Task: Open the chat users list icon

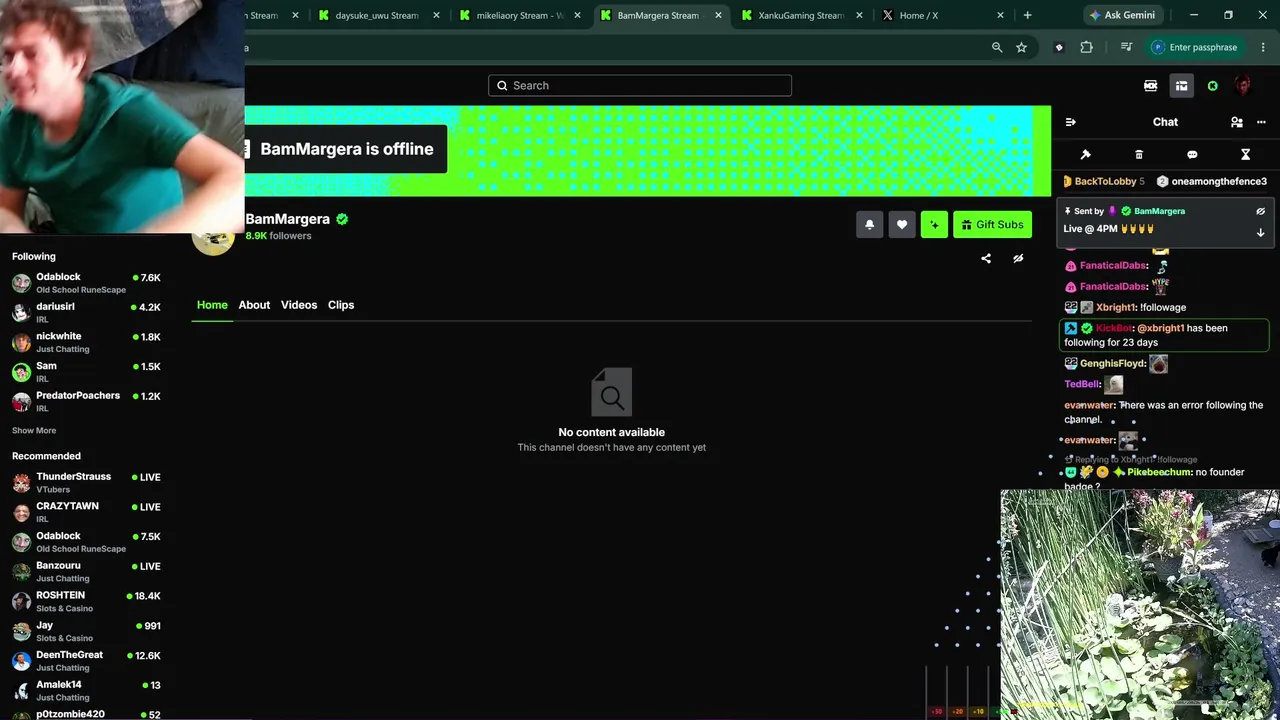Action: [x=1237, y=122]
